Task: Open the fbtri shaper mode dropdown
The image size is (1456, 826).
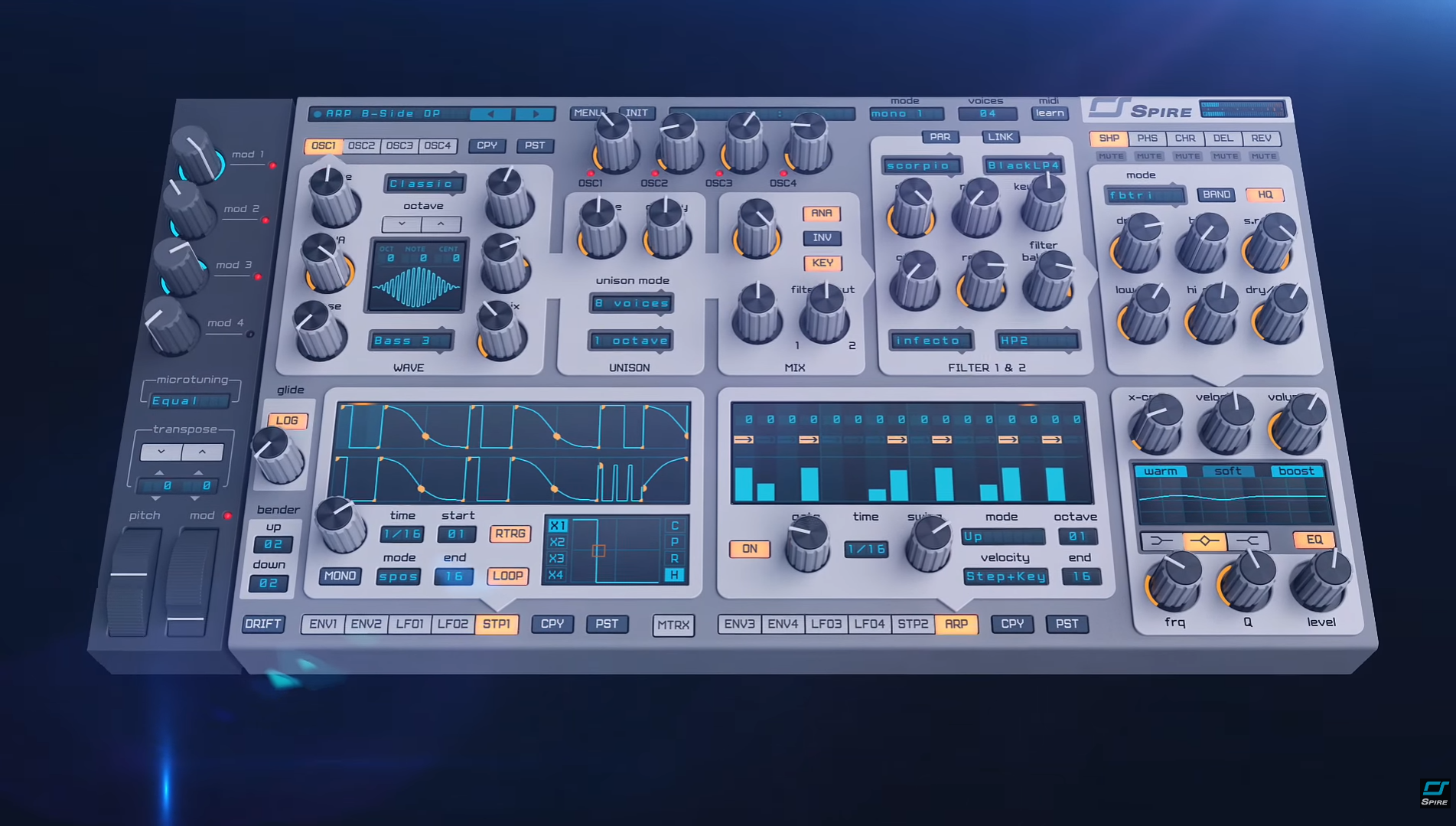Action: coord(1145,195)
